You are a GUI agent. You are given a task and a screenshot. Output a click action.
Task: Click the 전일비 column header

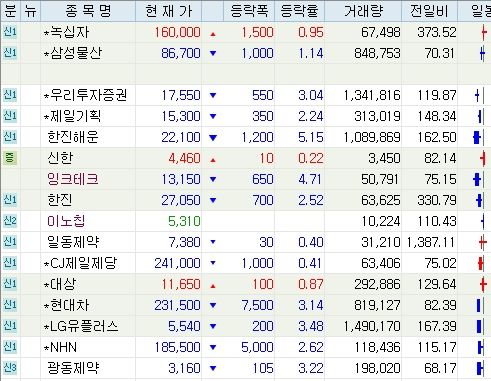tap(429, 11)
